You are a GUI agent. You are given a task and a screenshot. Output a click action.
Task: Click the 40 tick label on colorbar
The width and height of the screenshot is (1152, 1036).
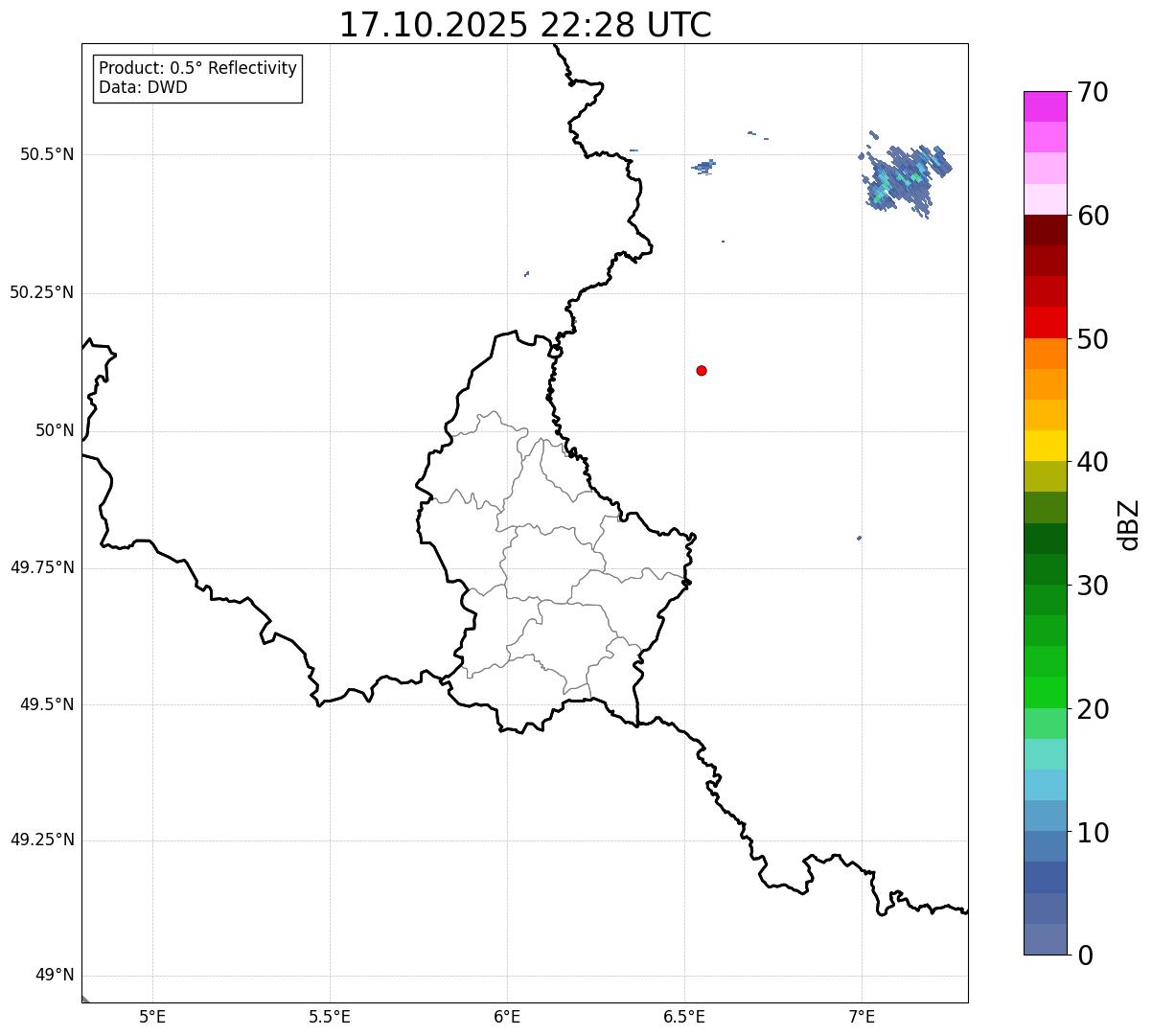[x=1093, y=462]
